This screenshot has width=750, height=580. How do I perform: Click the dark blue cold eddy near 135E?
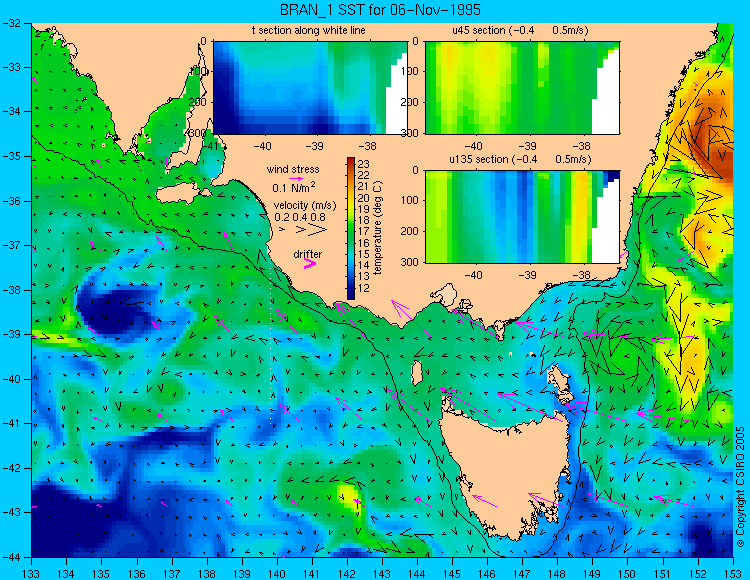point(112,310)
